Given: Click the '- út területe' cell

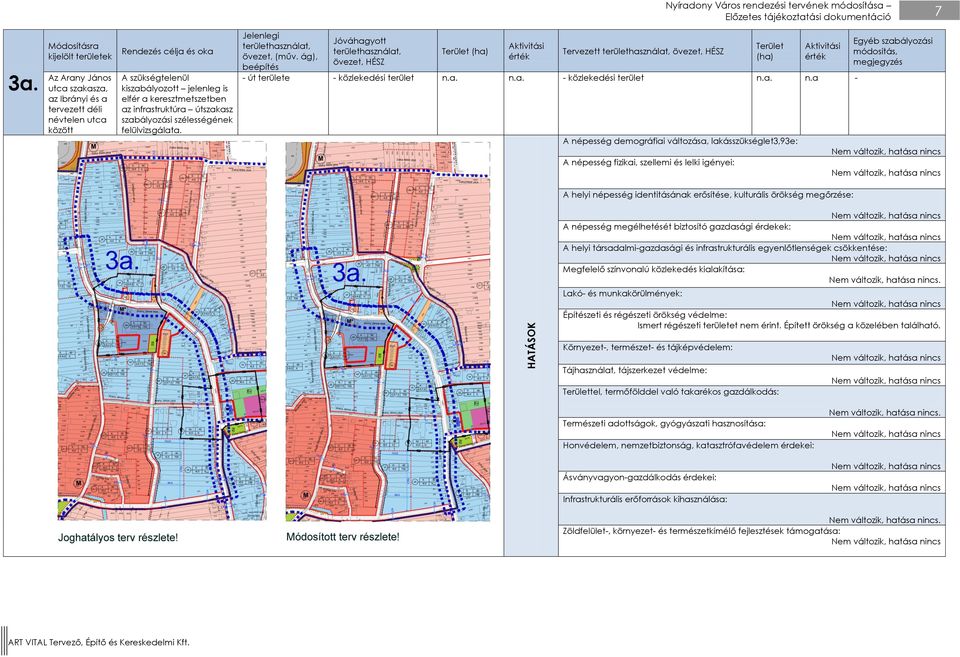Looking at the screenshot, I should [x=283, y=103].
